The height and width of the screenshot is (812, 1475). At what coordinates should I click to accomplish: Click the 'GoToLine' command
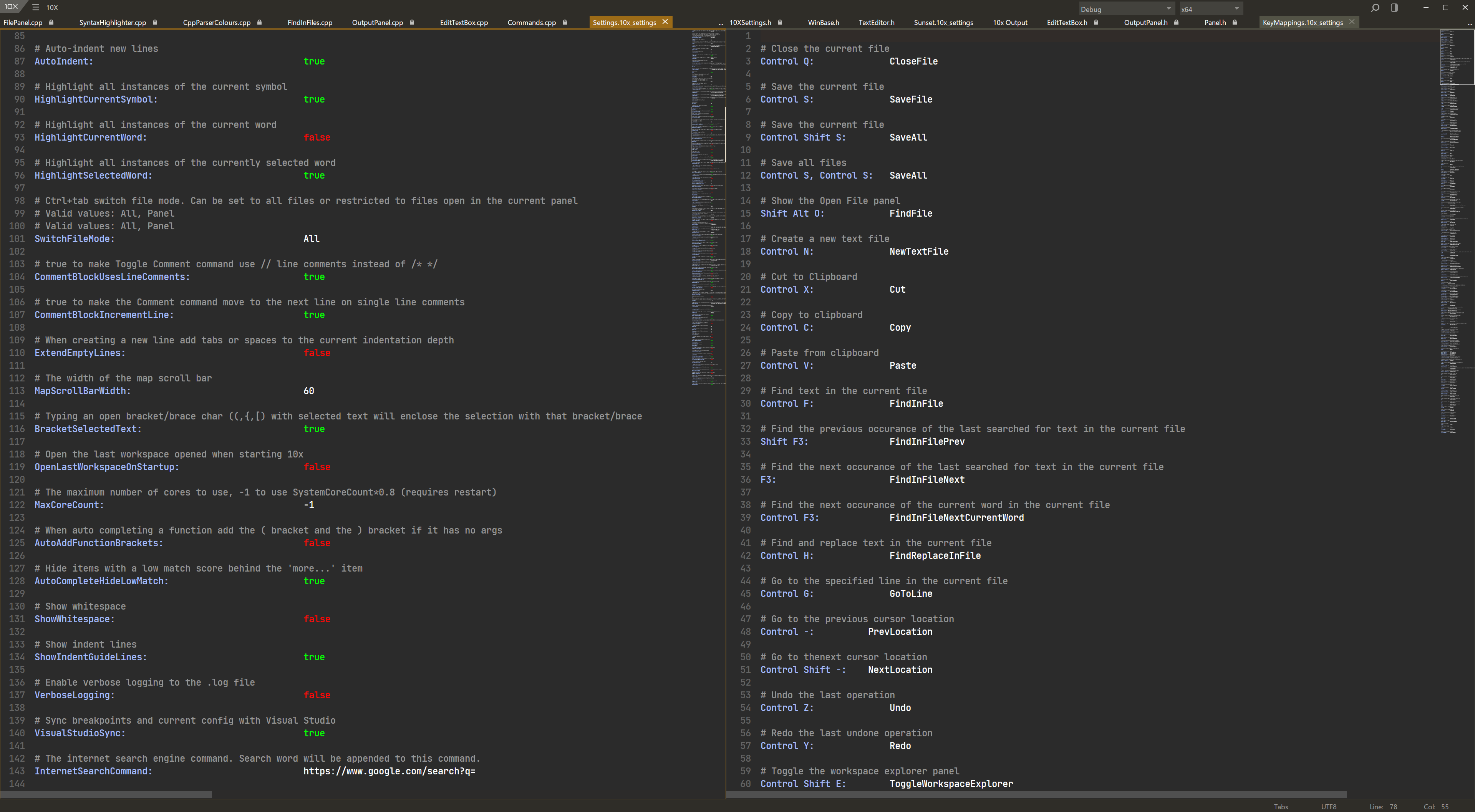[910, 594]
